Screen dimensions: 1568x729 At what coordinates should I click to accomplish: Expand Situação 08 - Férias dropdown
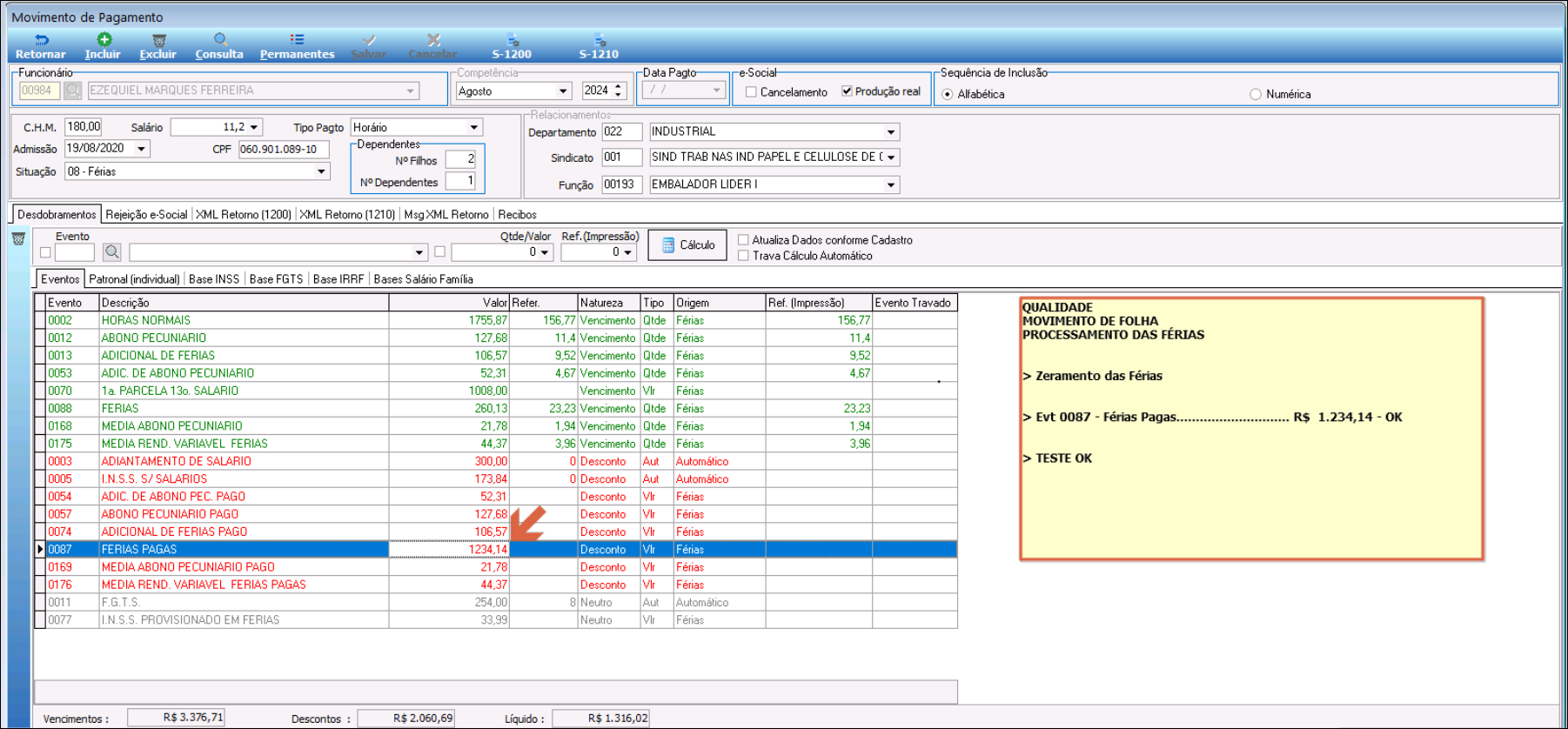point(322,171)
